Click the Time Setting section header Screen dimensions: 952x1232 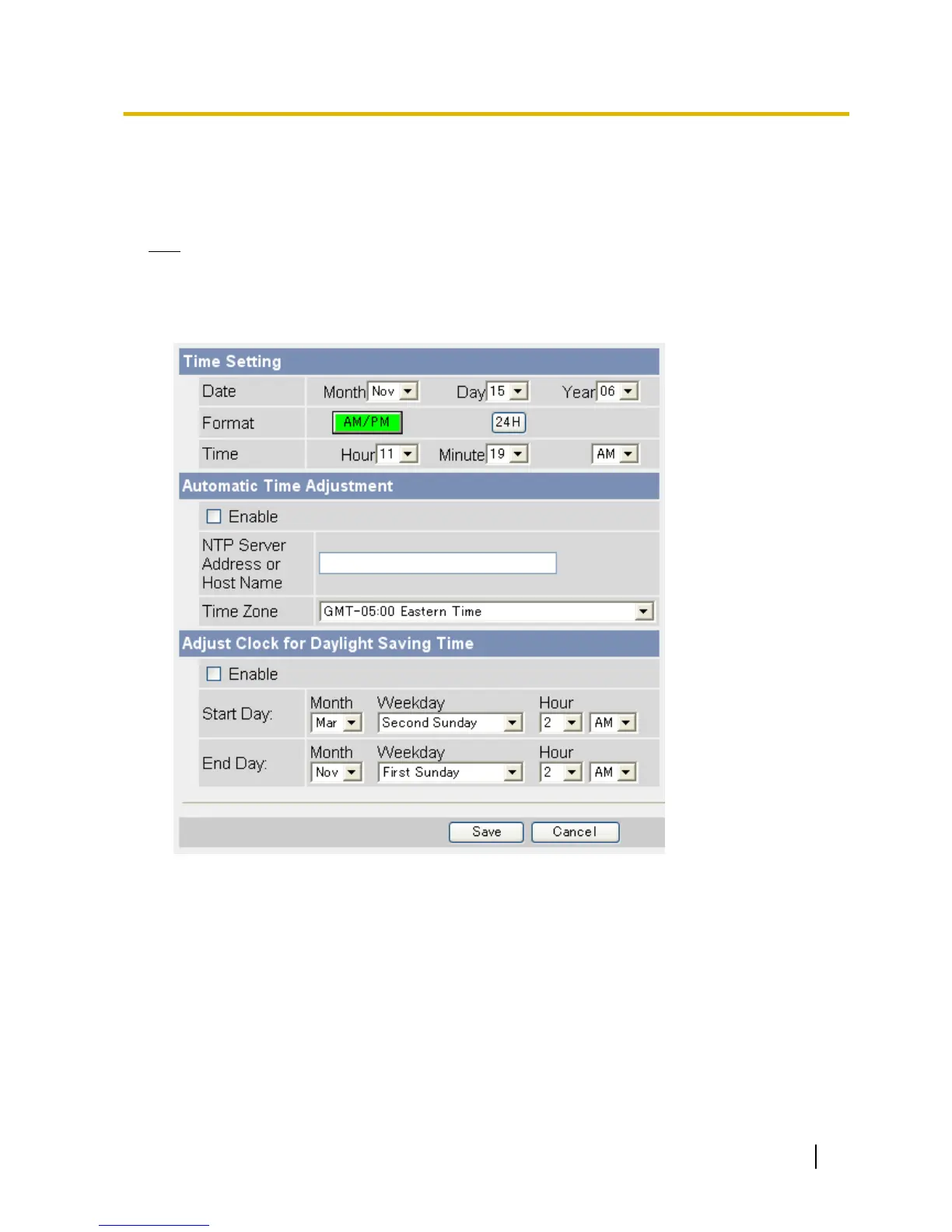(x=419, y=362)
